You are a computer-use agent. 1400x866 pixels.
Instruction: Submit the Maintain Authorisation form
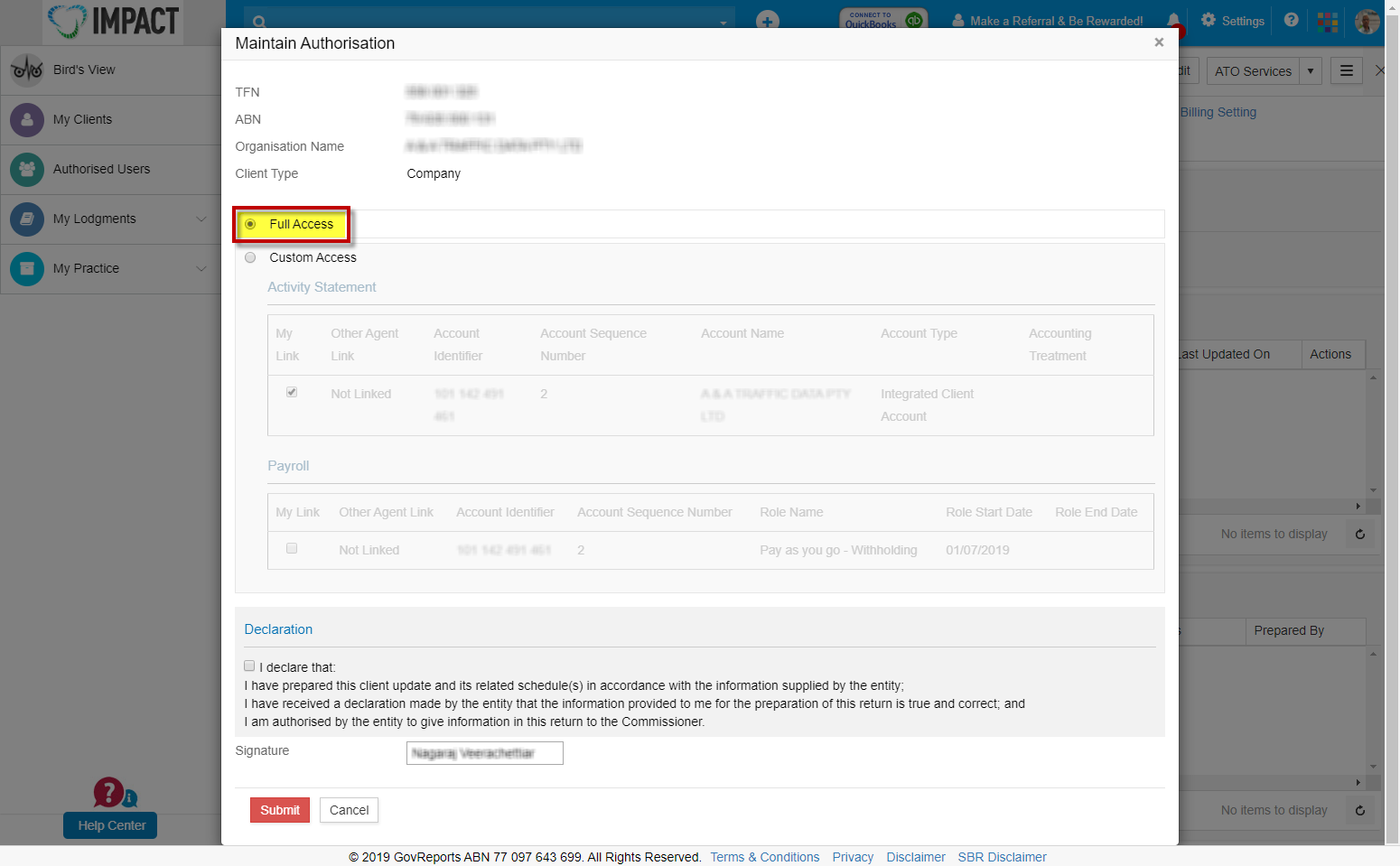279,810
